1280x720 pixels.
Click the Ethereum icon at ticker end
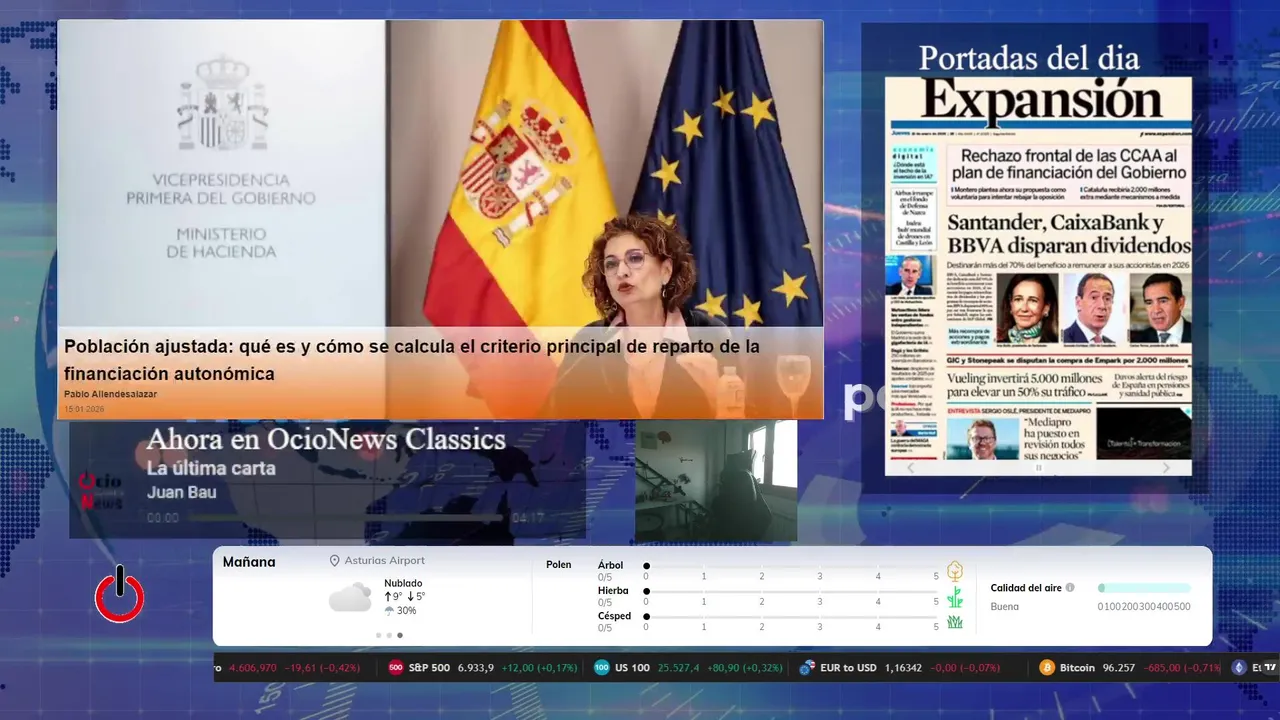(x=1239, y=667)
